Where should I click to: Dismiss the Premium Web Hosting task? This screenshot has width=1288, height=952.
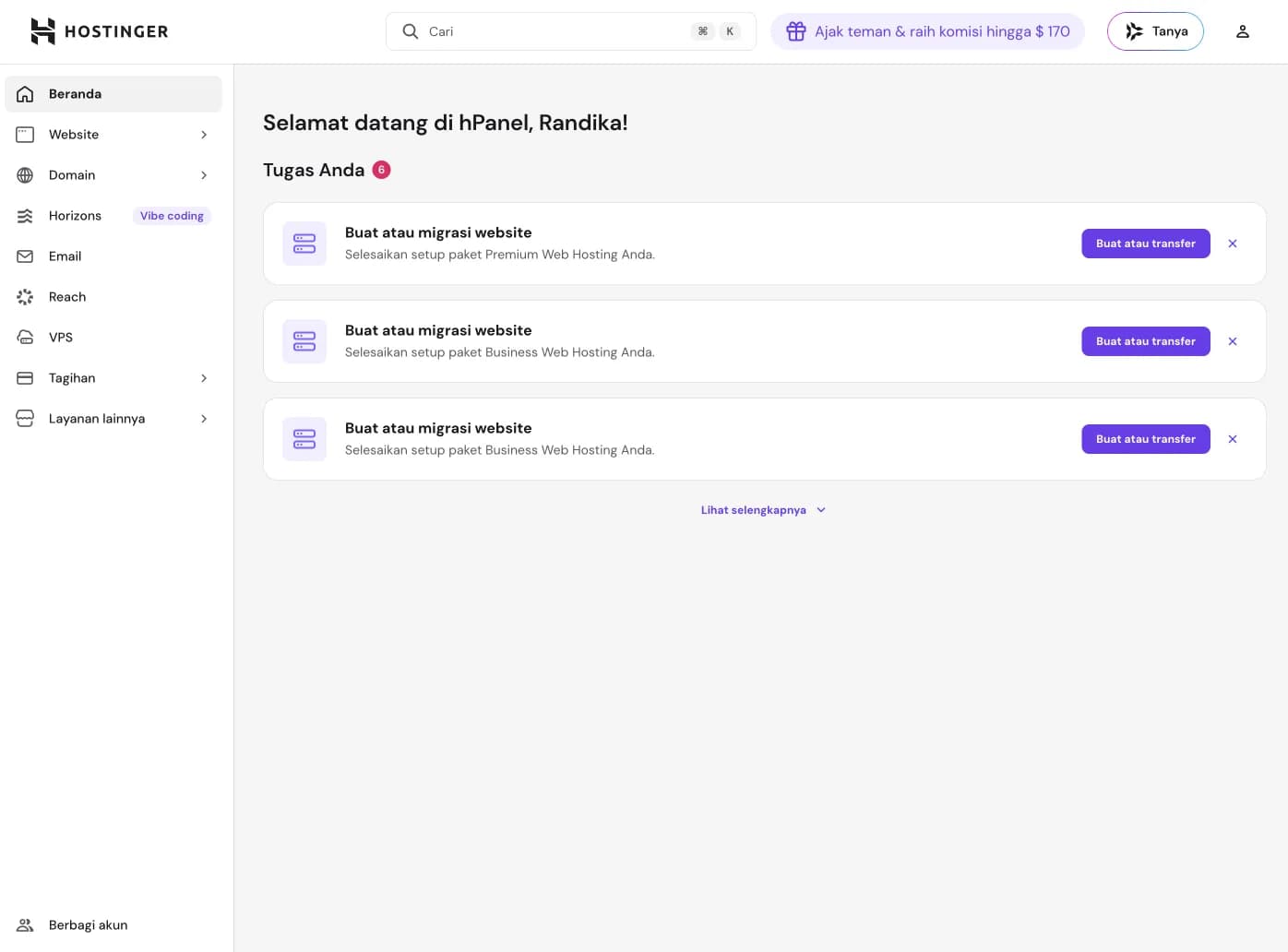pyautogui.click(x=1232, y=244)
